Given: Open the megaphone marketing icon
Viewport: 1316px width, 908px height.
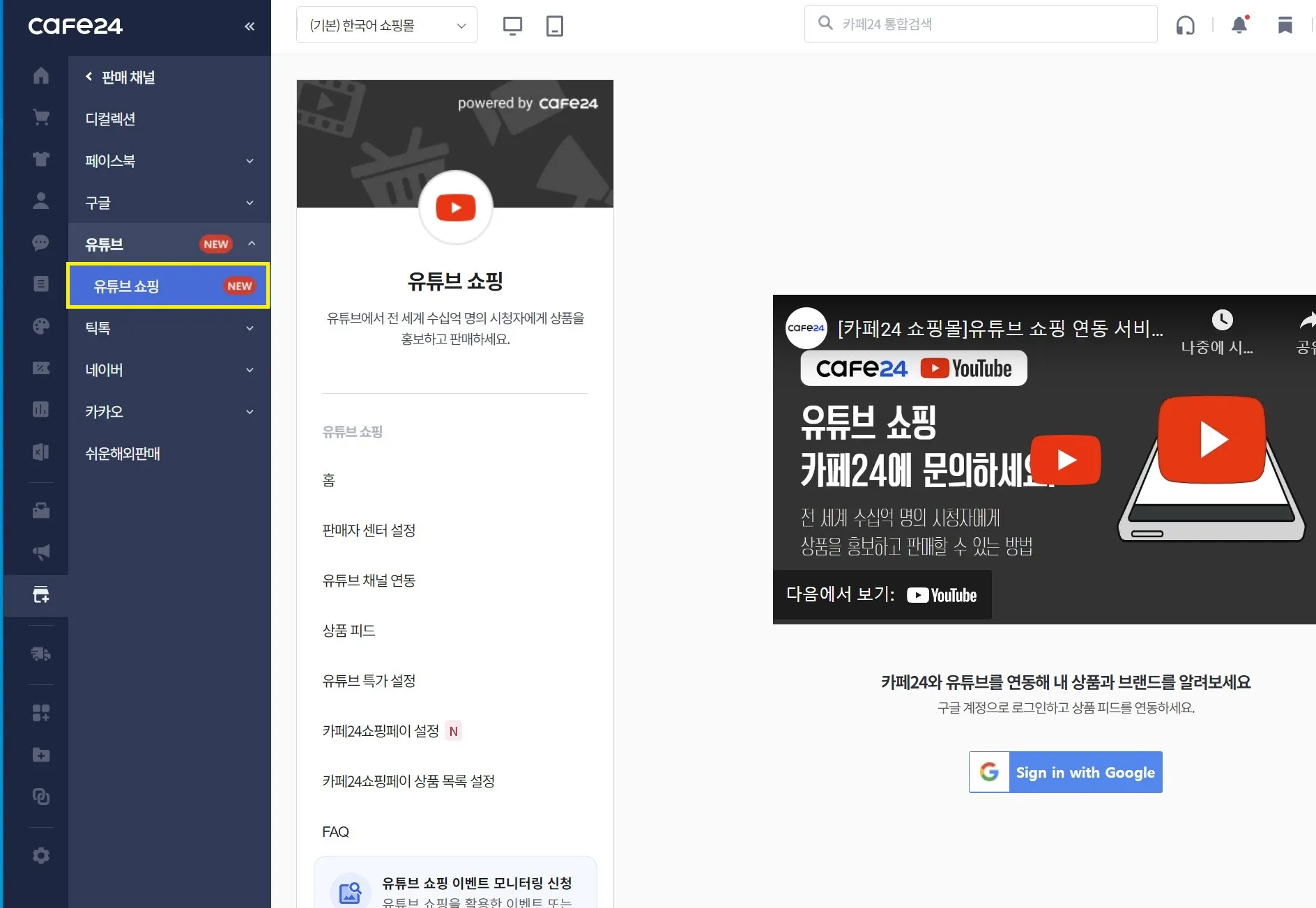Looking at the screenshot, I should 41,553.
